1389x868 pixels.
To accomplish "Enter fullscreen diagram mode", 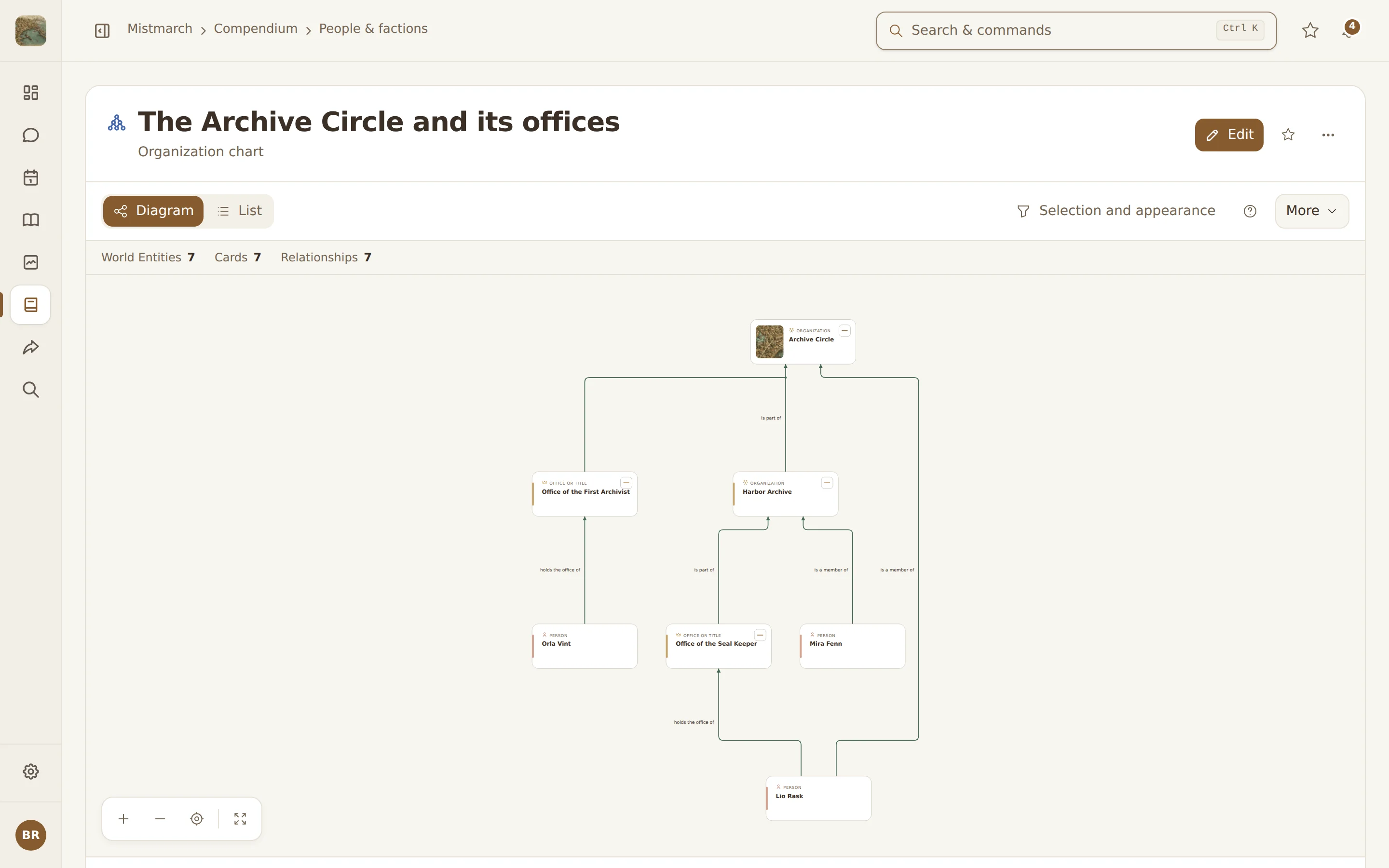I will tap(240, 819).
